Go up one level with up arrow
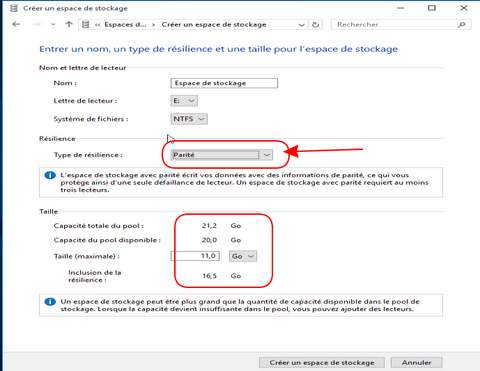The image size is (480, 371). tap(69, 24)
